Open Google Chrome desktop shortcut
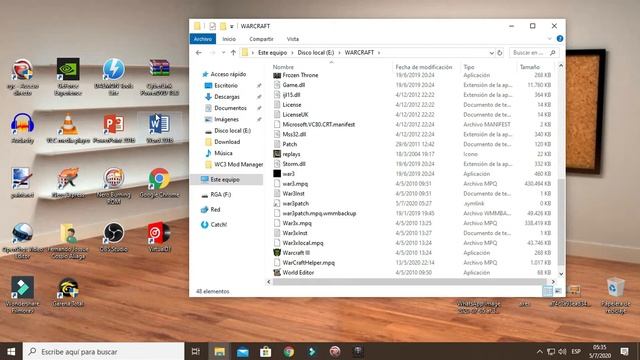This screenshot has height=360, width=640. coord(159,183)
